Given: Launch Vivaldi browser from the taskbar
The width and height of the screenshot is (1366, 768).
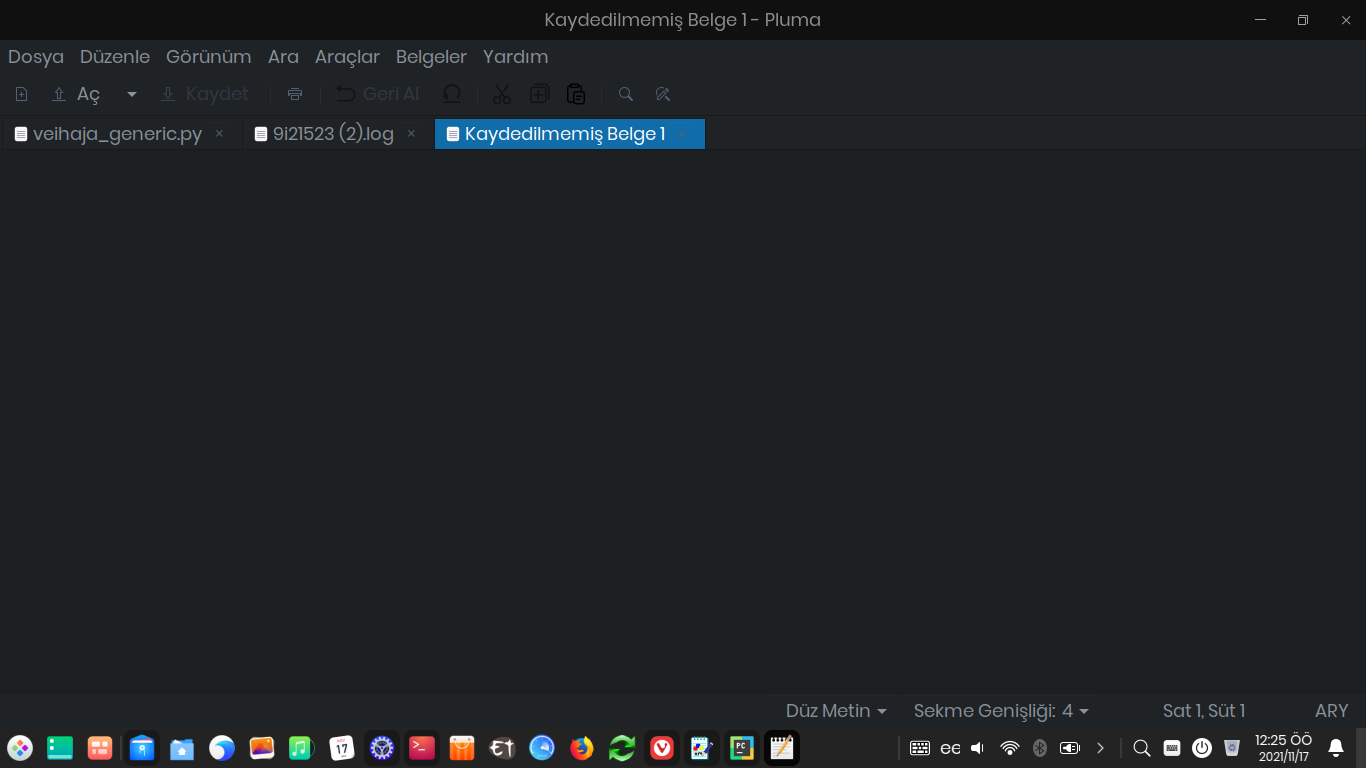Looking at the screenshot, I should coord(662,748).
